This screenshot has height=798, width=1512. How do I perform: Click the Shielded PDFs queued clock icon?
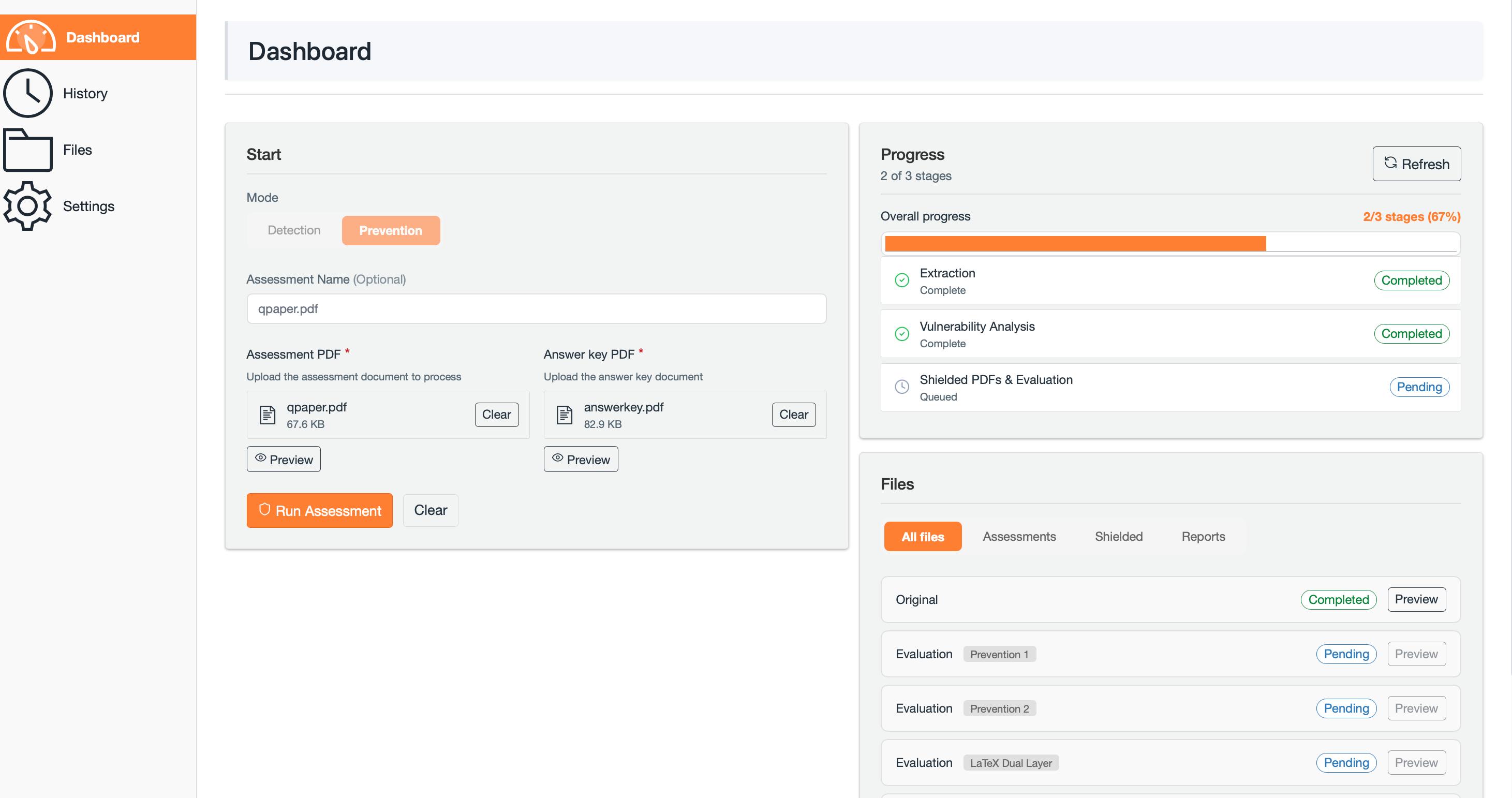pyautogui.click(x=901, y=387)
